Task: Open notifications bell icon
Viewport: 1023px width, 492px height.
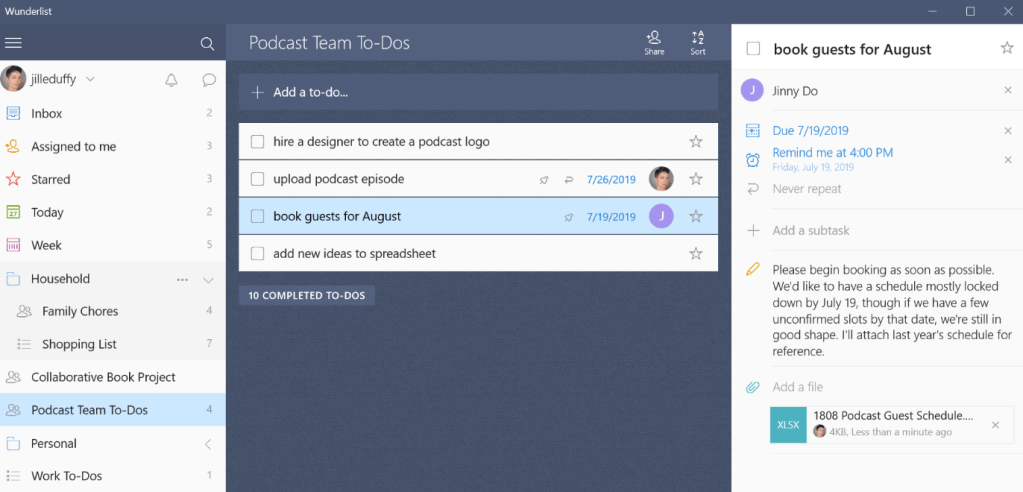Action: (x=171, y=80)
